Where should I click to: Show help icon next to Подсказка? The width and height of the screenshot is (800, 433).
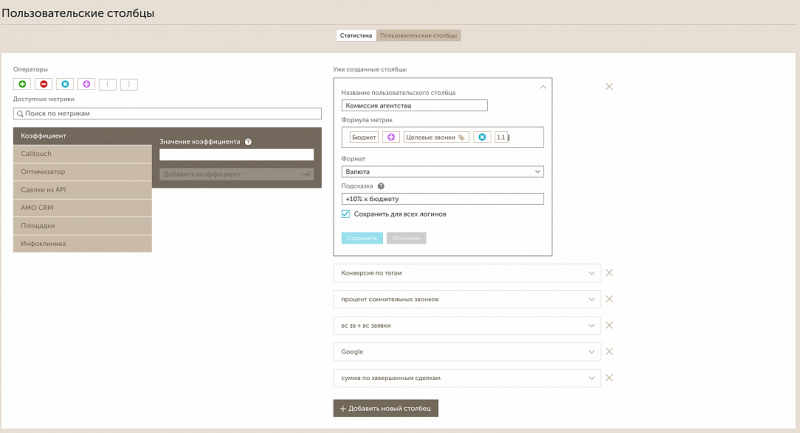(x=381, y=186)
